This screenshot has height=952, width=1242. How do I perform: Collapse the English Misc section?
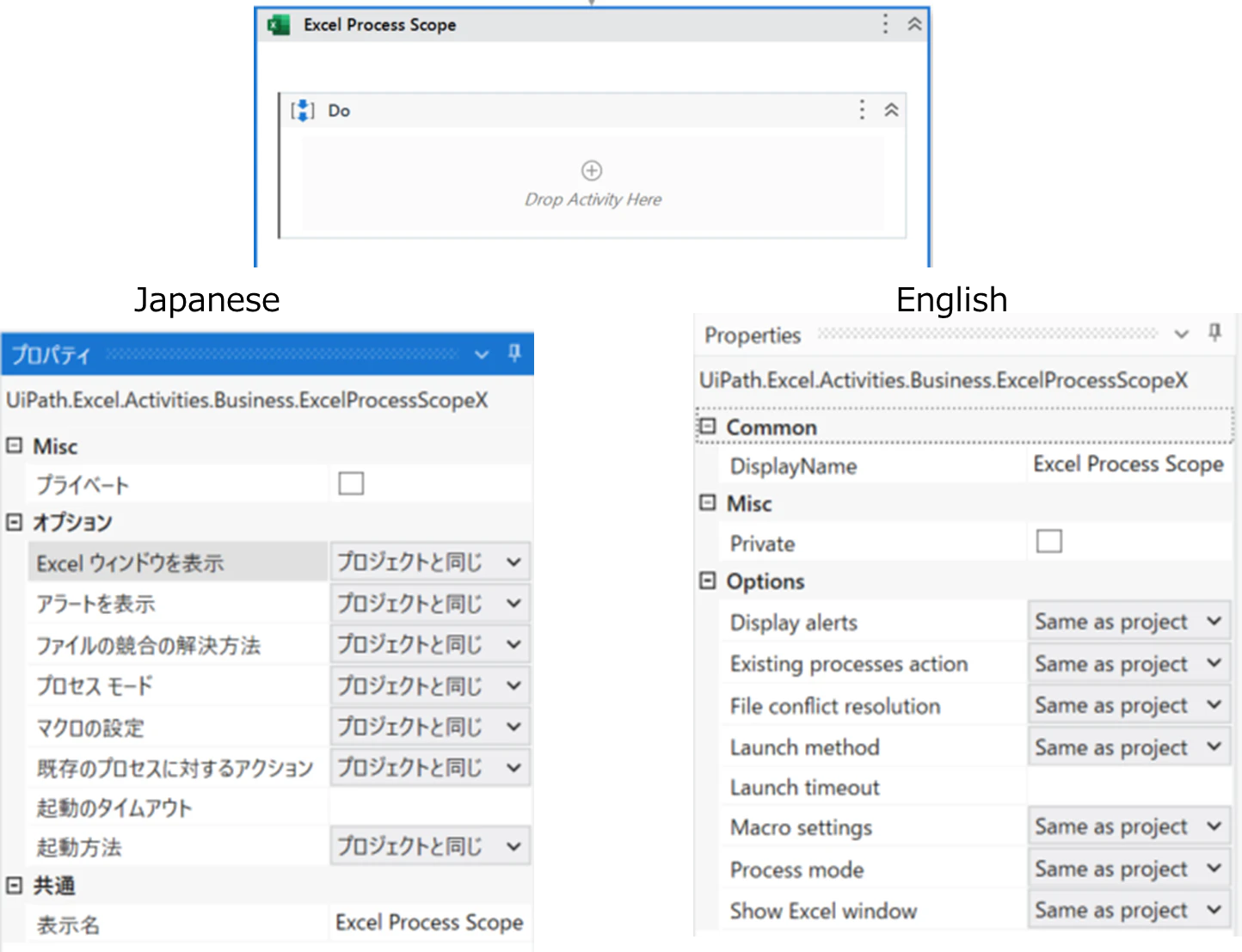707,502
